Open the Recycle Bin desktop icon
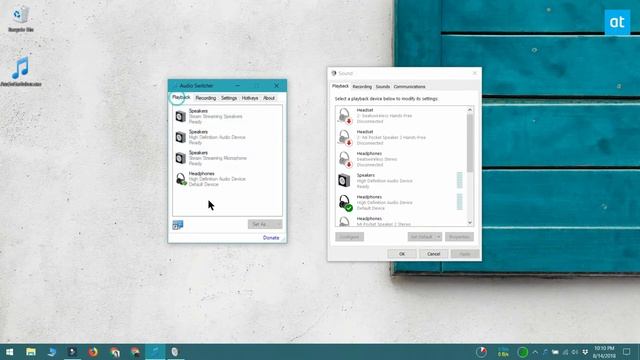 coord(20,19)
